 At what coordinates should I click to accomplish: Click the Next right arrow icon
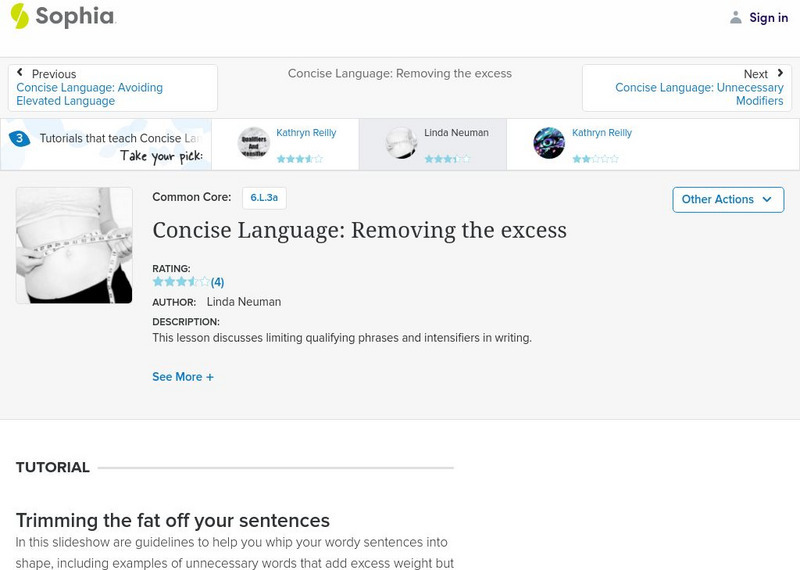pyautogui.click(x=779, y=73)
